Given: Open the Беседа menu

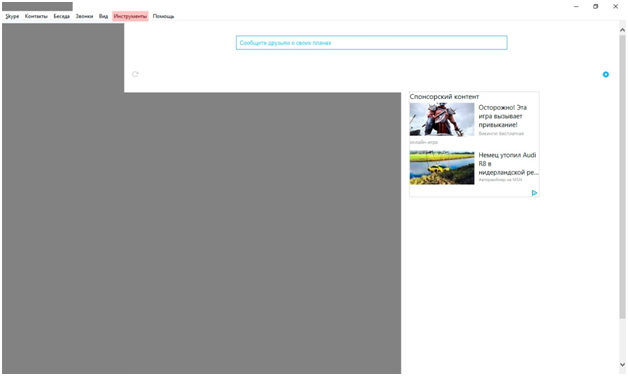Looking at the screenshot, I should [x=61, y=16].
